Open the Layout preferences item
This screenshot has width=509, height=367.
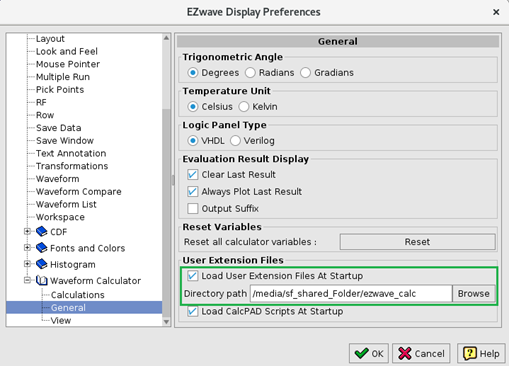[50, 39]
